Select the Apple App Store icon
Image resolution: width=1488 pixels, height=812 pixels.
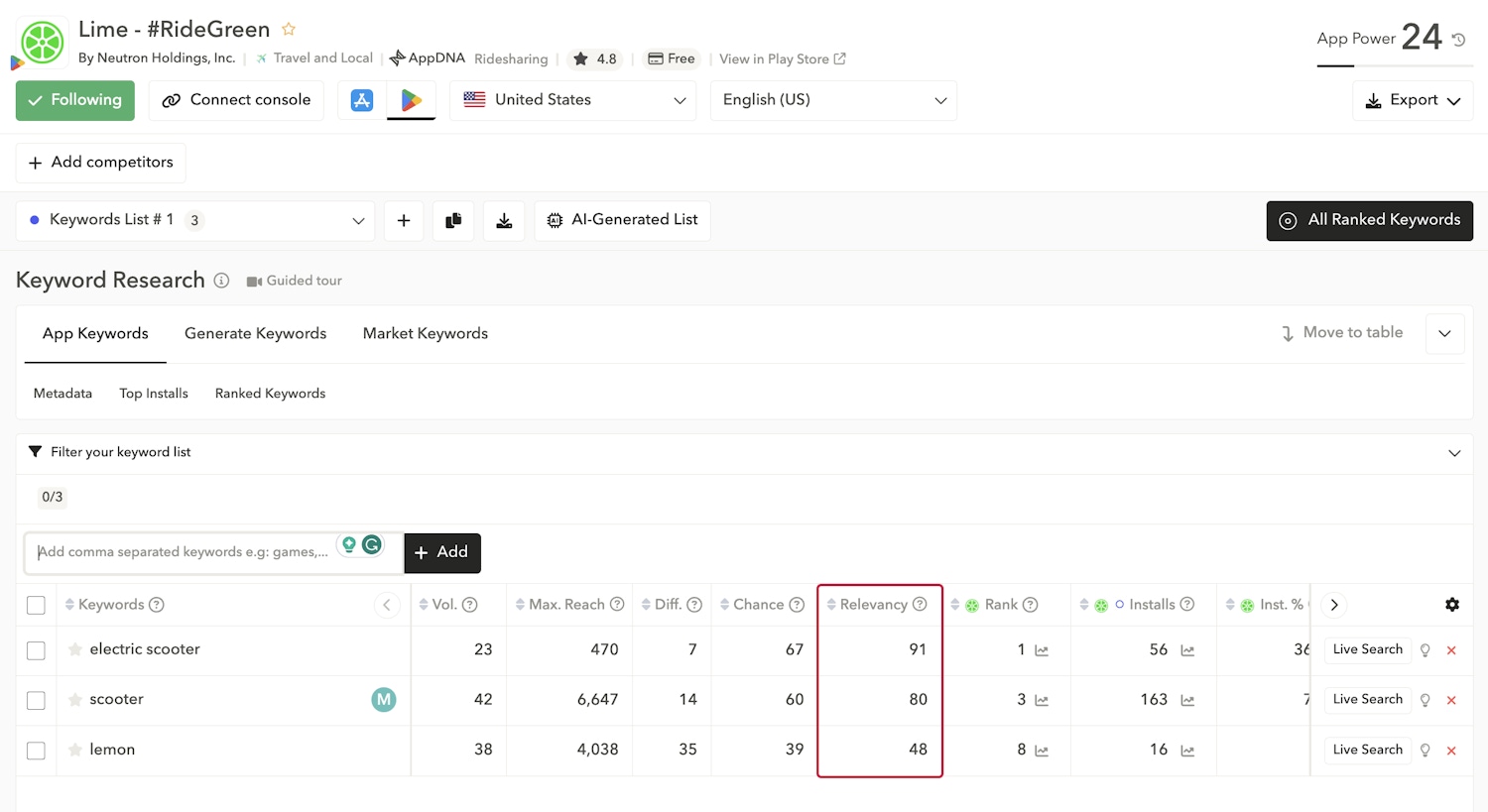tap(362, 100)
